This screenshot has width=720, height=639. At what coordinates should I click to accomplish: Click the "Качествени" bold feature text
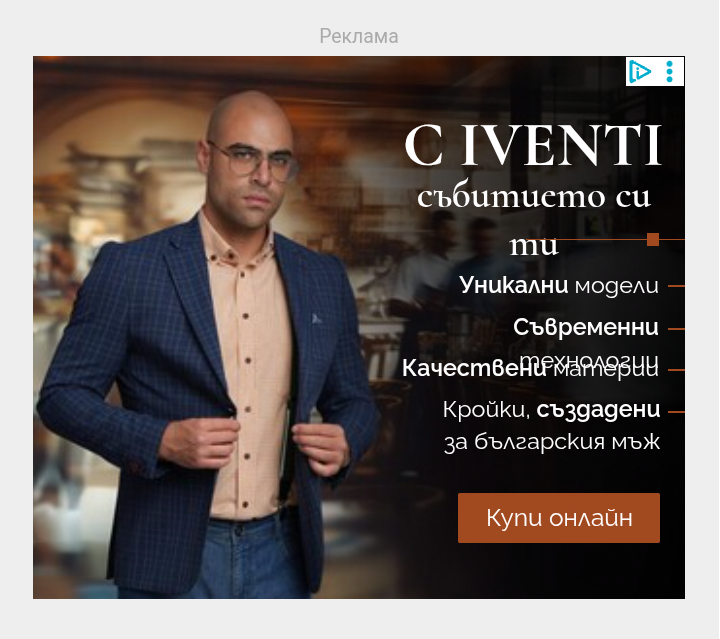[474, 368]
